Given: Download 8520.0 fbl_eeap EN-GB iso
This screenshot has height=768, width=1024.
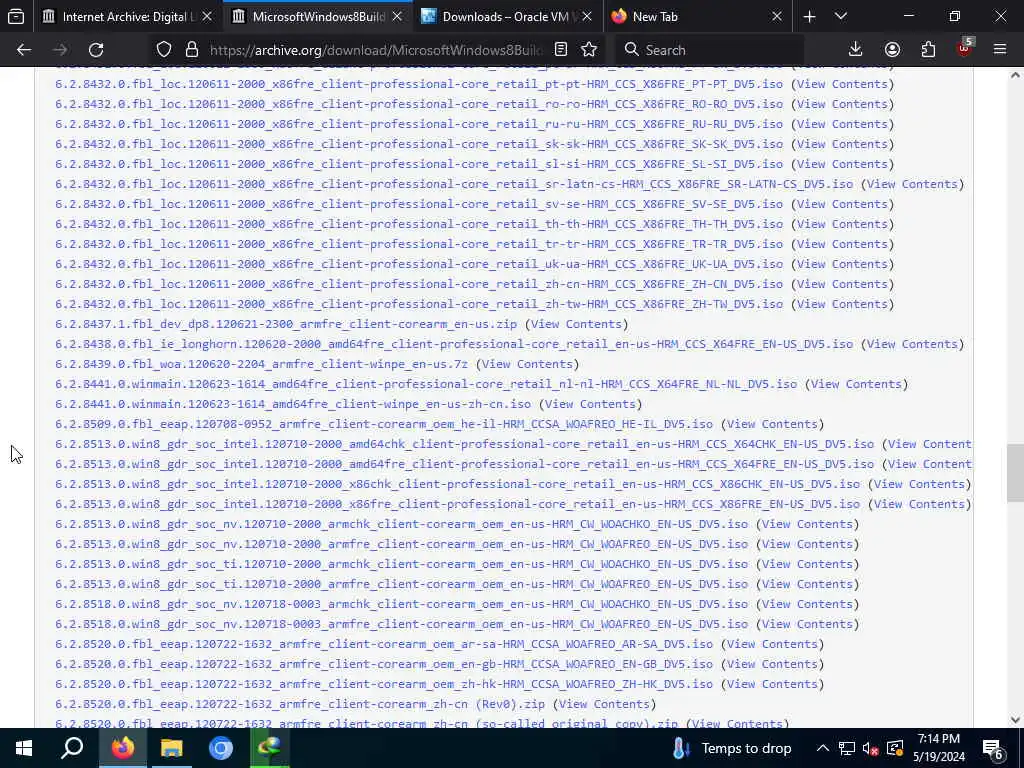Looking at the screenshot, I should (x=384, y=664).
